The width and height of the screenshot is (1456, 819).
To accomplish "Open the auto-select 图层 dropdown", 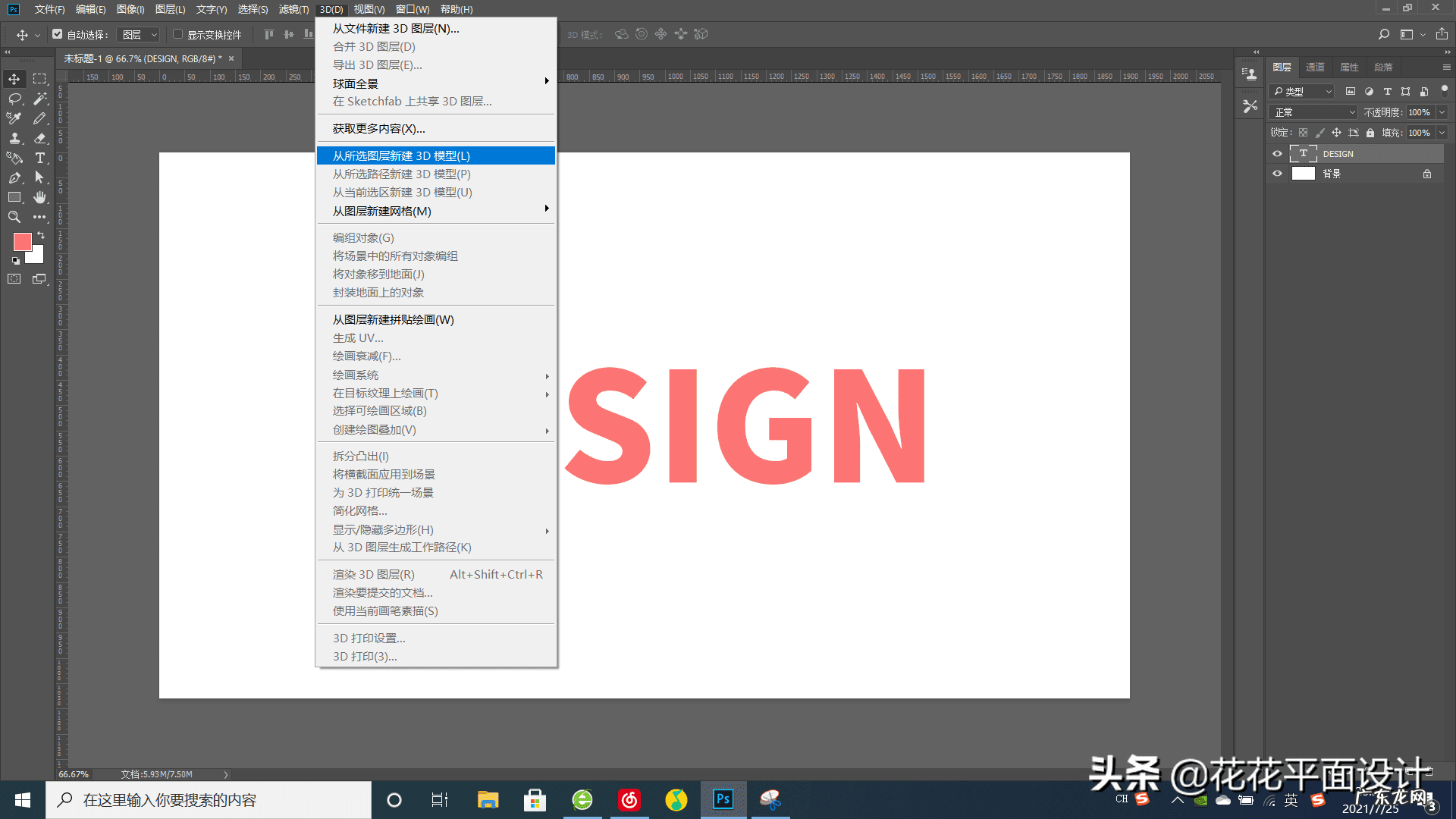I will (x=140, y=35).
